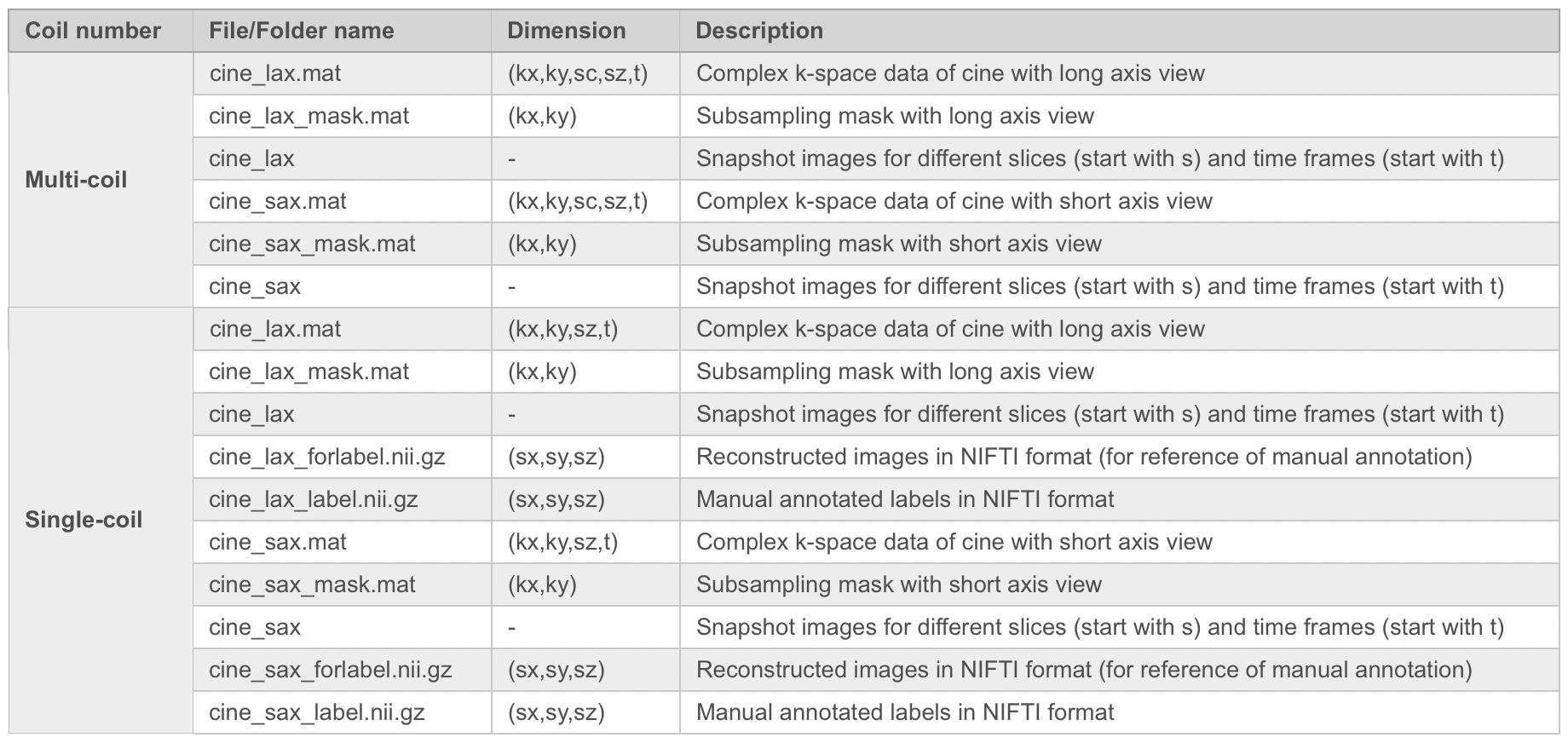Click the cine_lax_forlabel.nii.gz file name
This screenshot has height=743, width=1568.
[327, 457]
